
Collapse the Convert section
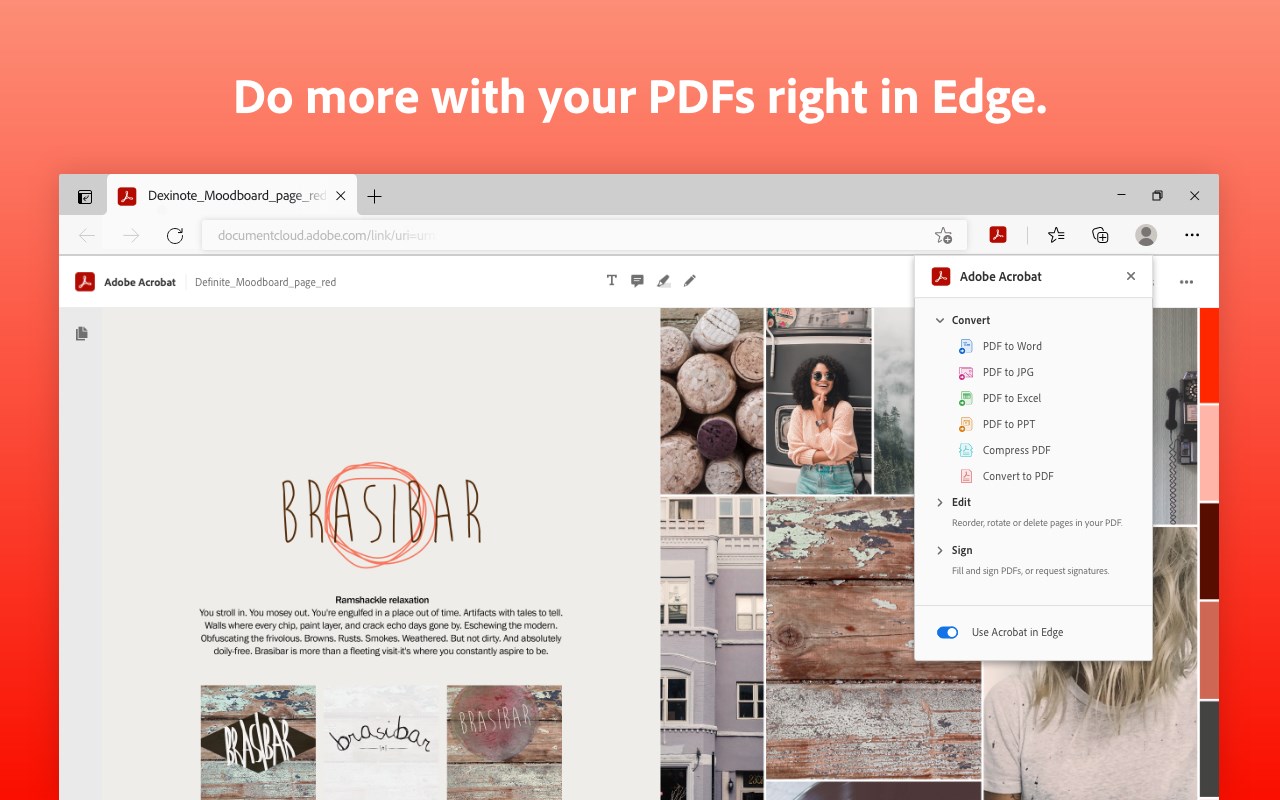(x=940, y=320)
